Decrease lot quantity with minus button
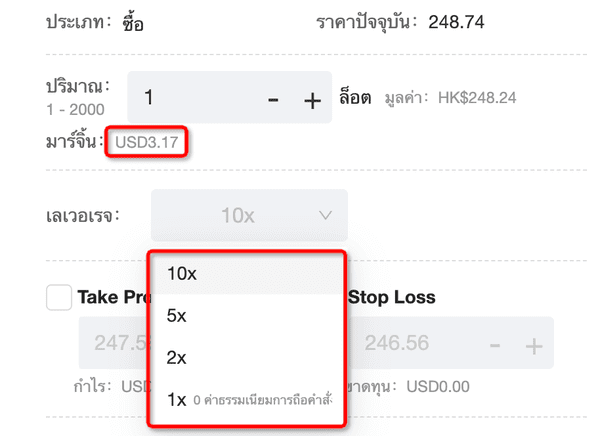The image size is (600, 436). point(273,99)
